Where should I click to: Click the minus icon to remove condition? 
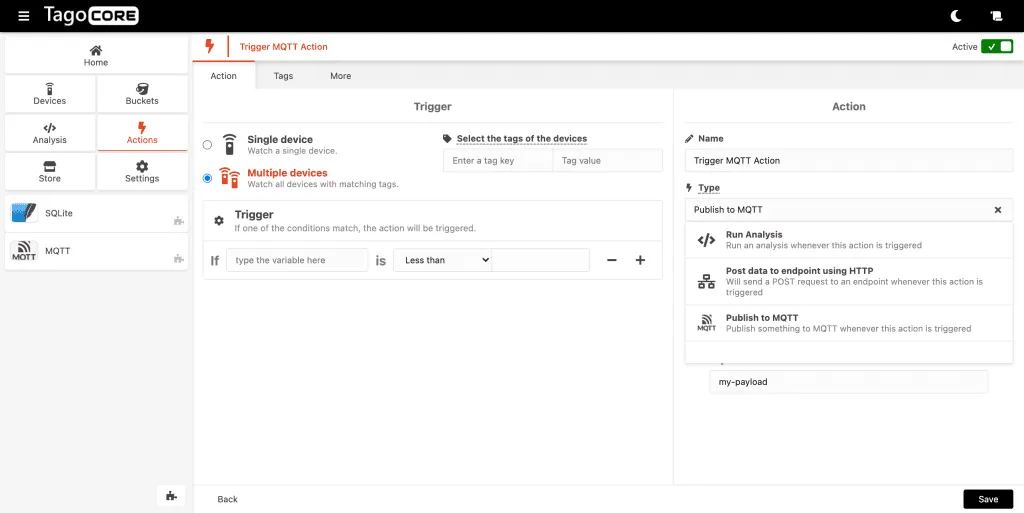click(612, 260)
